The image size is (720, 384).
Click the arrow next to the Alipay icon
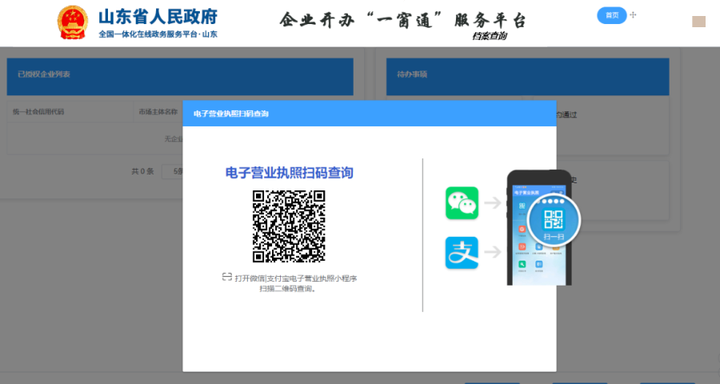click(x=492, y=252)
